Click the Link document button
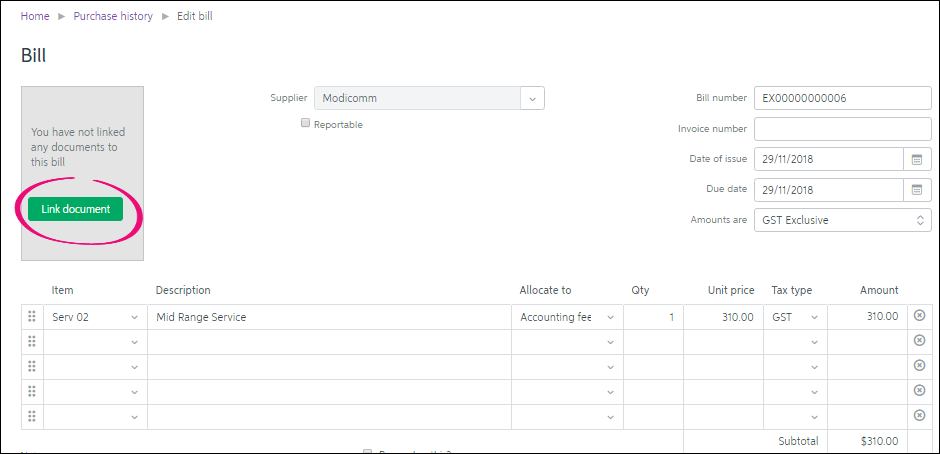Image resolution: width=940 pixels, height=454 pixels. (x=76, y=209)
